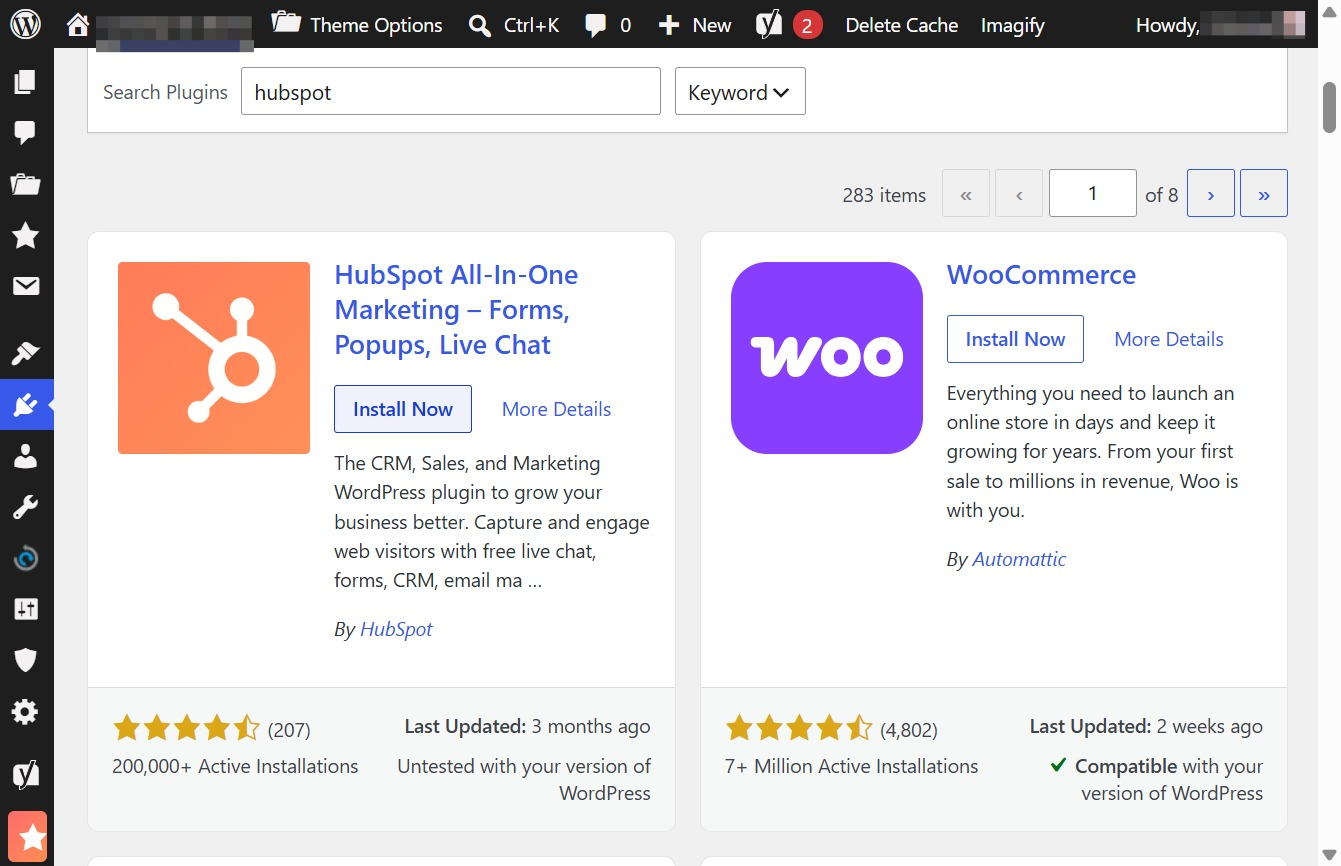Click the Woo plugin logo thumbnail

[x=827, y=358]
